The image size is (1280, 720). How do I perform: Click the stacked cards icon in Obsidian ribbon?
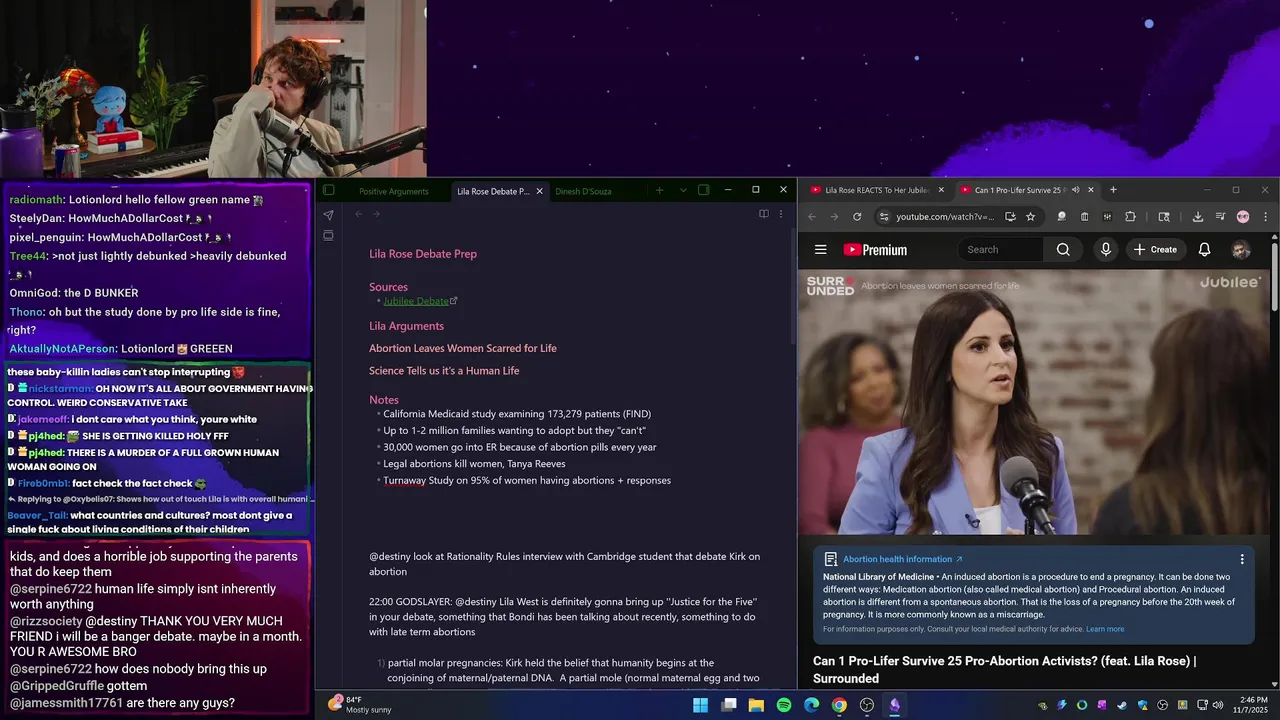click(x=328, y=236)
